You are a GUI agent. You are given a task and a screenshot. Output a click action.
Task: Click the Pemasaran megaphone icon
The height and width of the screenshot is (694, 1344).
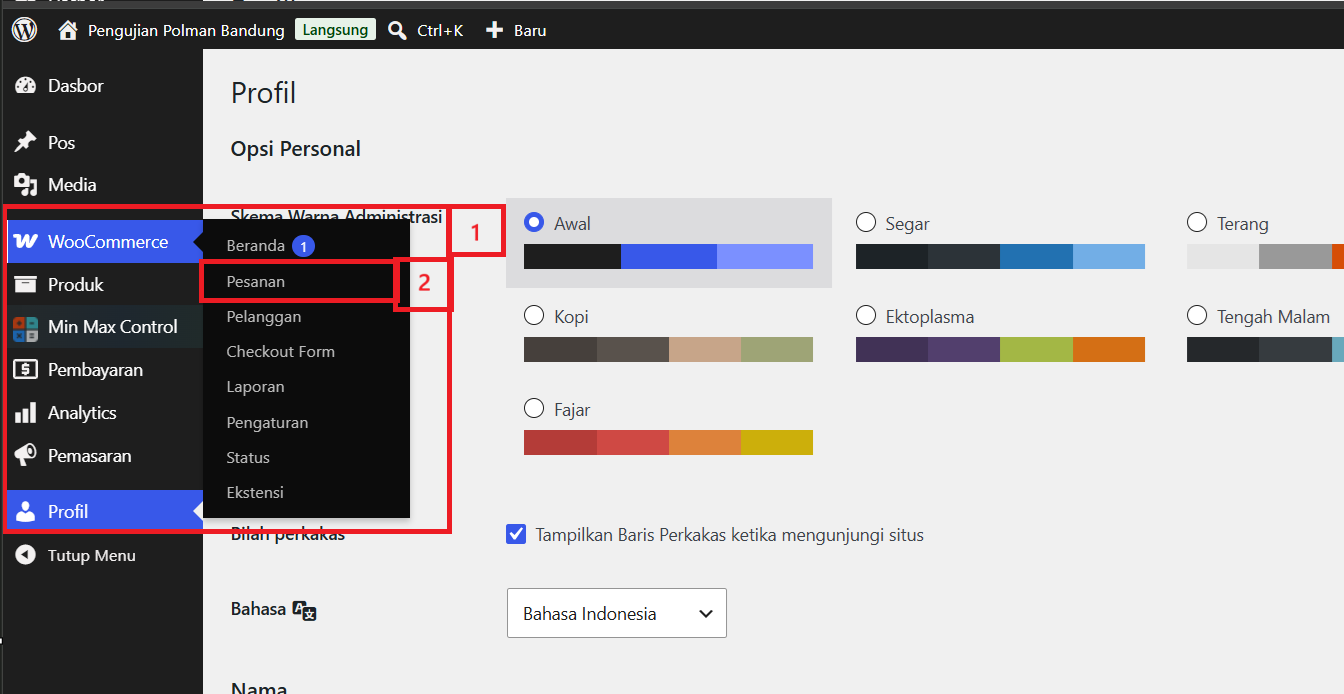26,456
